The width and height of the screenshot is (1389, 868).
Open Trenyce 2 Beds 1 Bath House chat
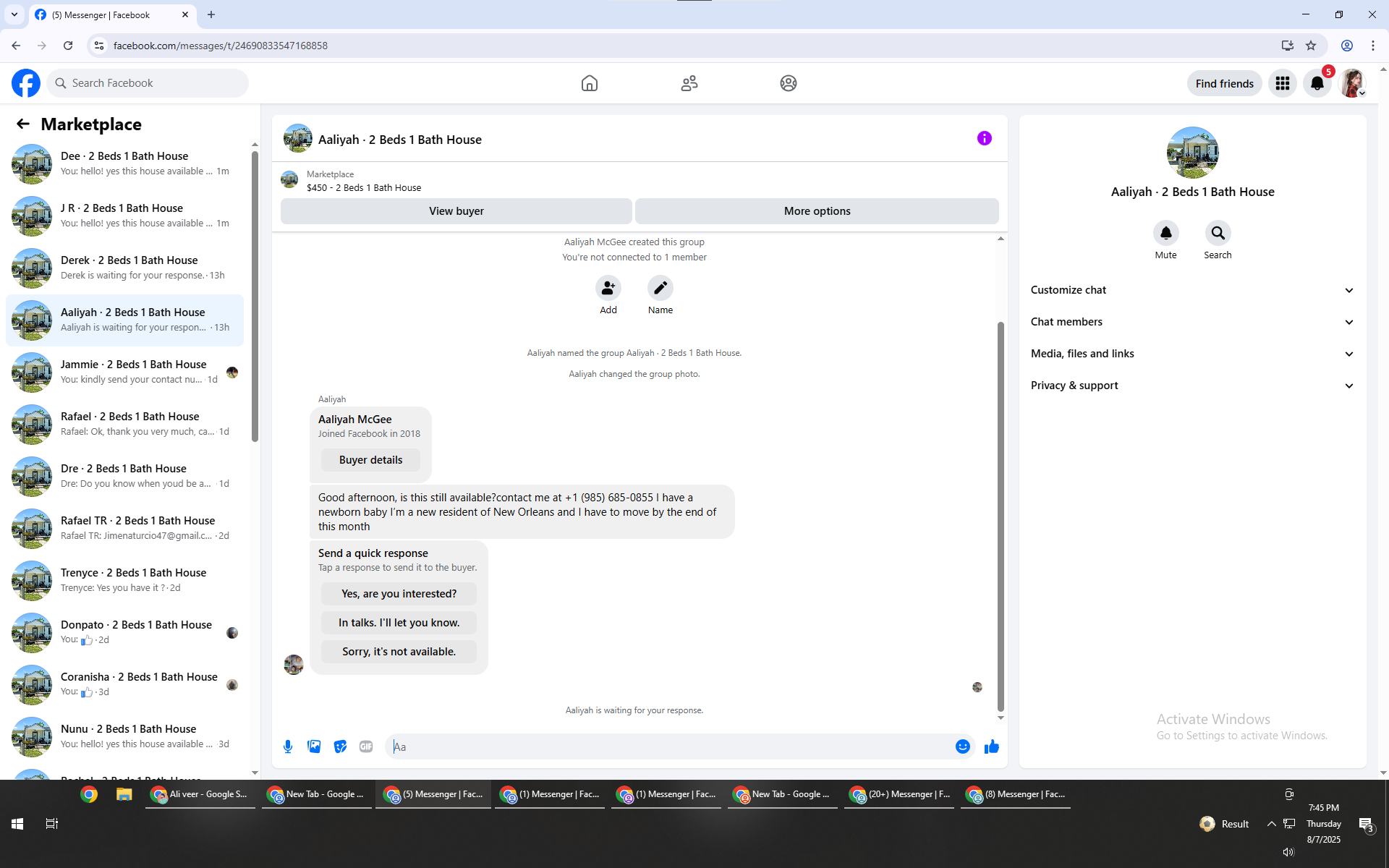pos(124,581)
